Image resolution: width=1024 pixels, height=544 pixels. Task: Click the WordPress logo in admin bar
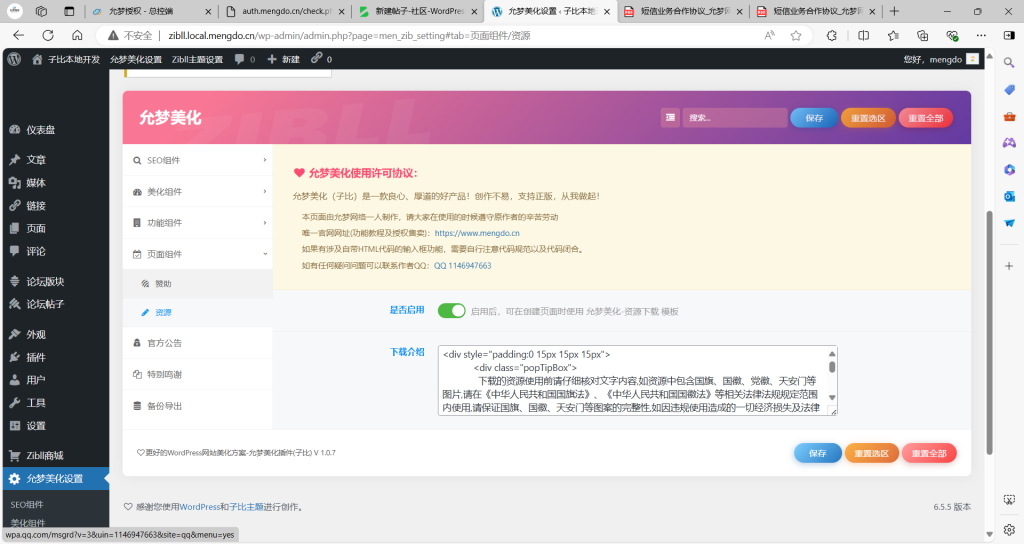click(x=13, y=59)
